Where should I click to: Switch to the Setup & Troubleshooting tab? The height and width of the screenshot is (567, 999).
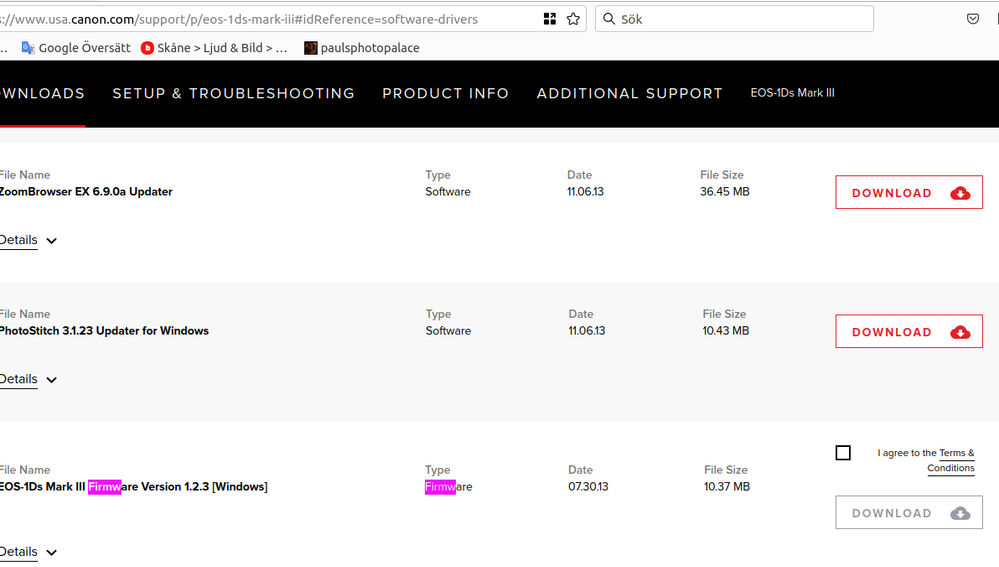tap(233, 93)
